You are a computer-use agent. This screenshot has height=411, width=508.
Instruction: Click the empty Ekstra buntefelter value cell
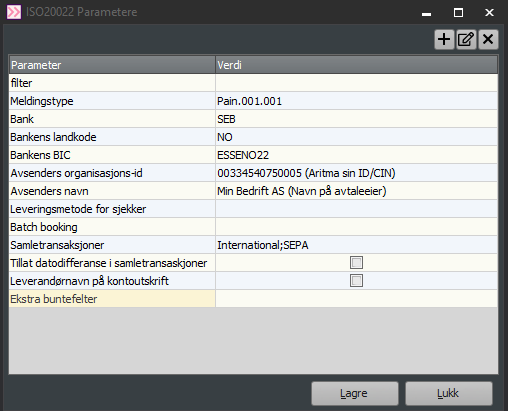coord(356,299)
